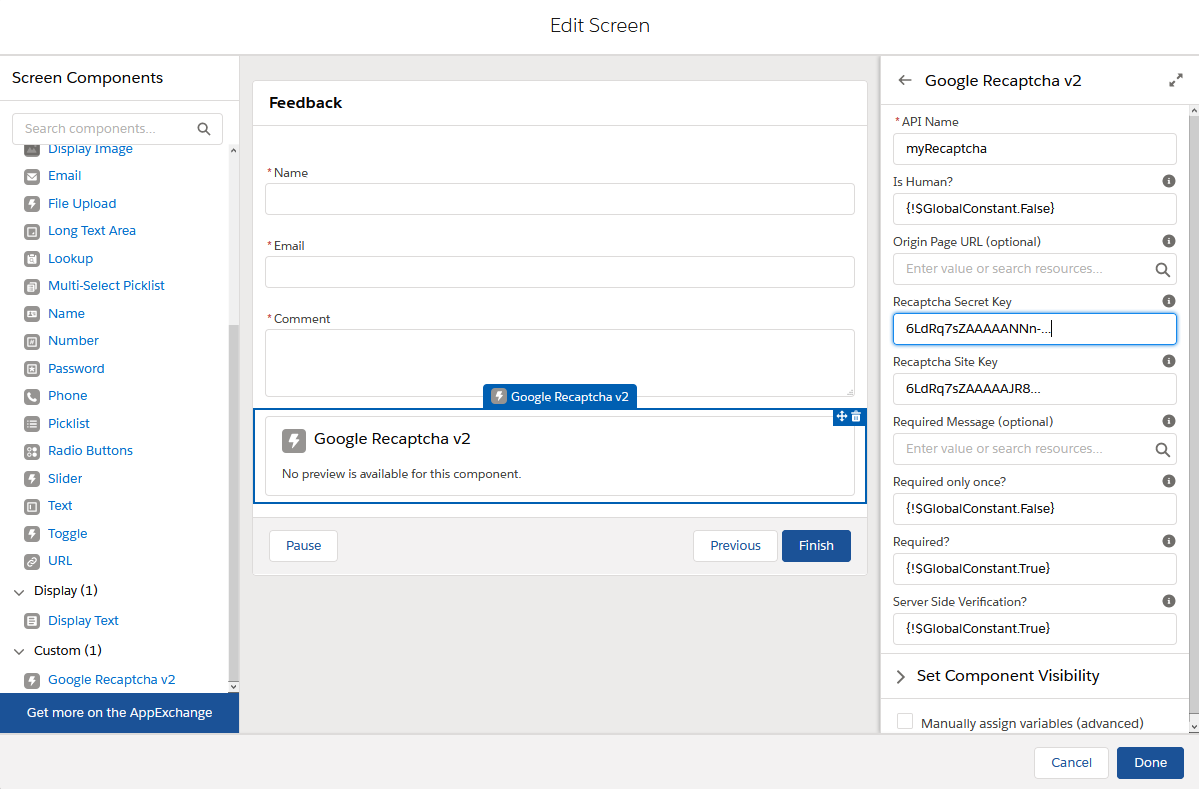Click the Display Text icon
The image size is (1199, 789).
click(32, 622)
